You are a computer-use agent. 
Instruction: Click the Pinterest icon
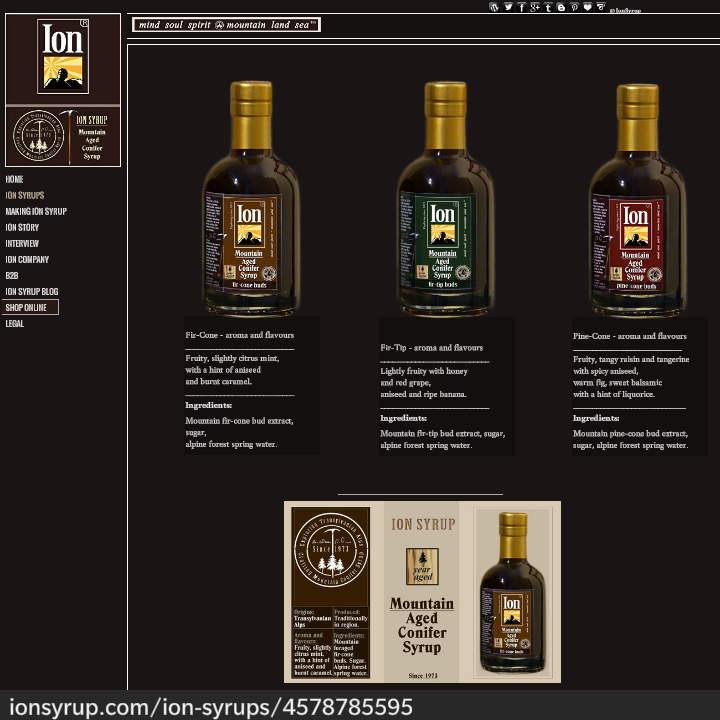pyautogui.click(x=574, y=7)
